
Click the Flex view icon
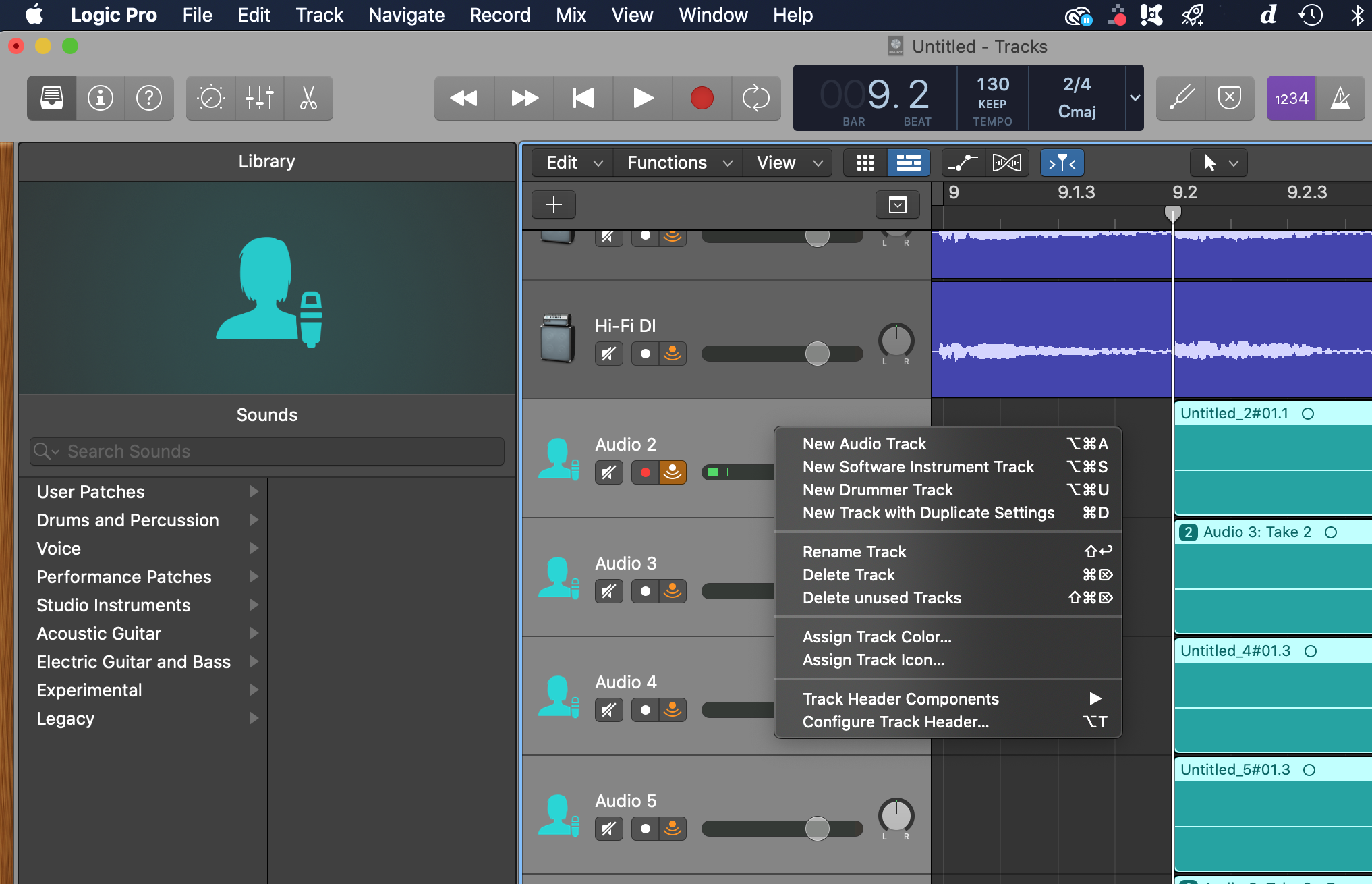point(1006,163)
